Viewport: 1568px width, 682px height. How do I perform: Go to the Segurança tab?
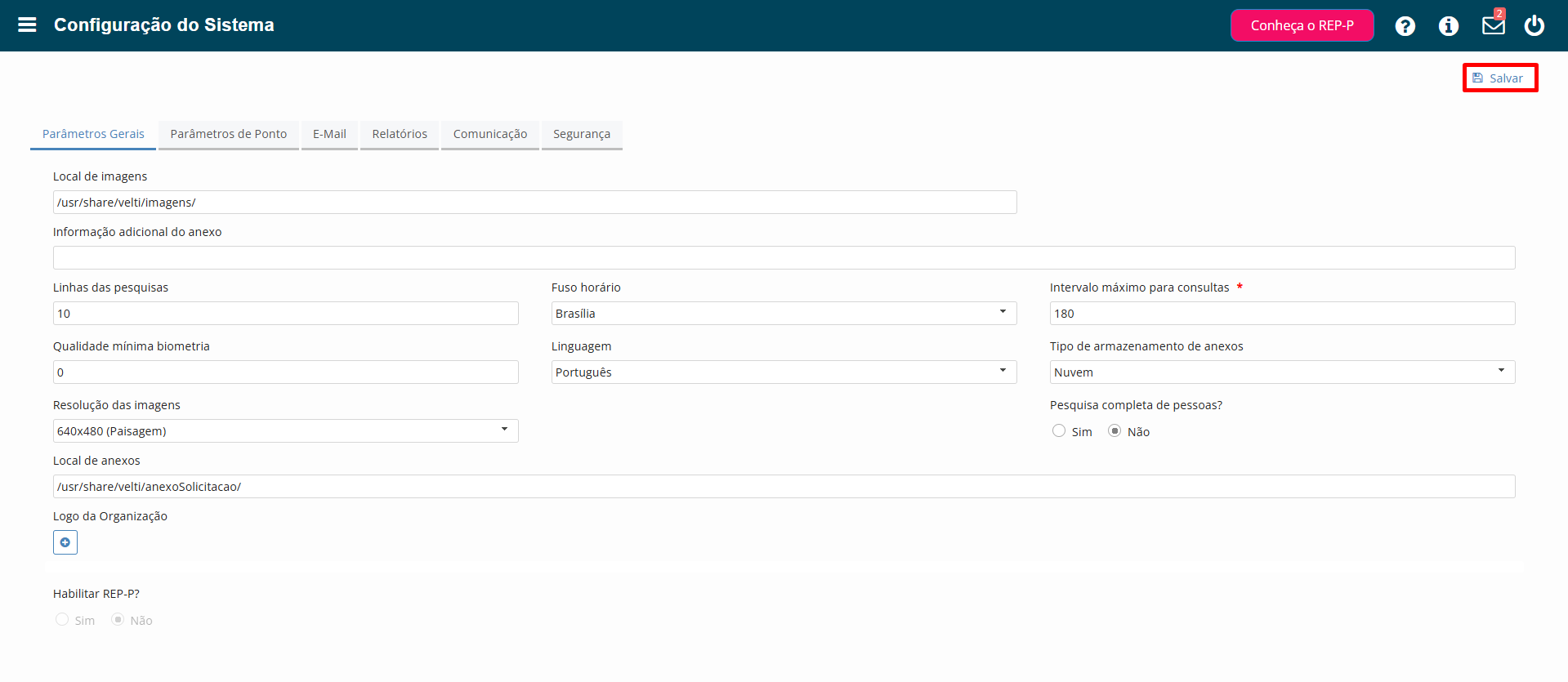coord(582,134)
